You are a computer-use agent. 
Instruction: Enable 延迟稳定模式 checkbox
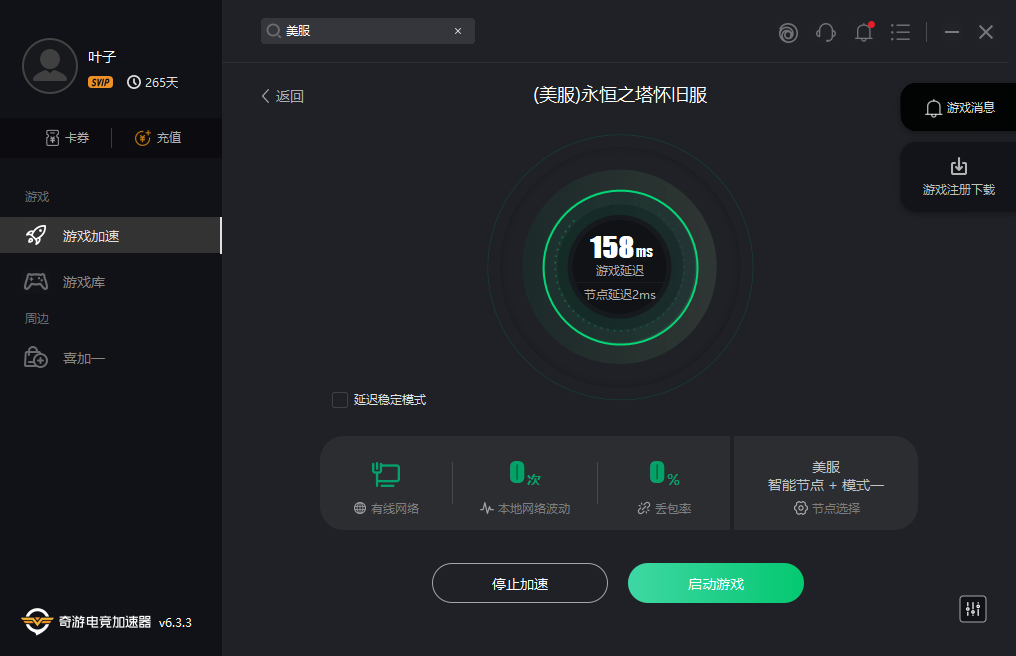pyautogui.click(x=340, y=400)
